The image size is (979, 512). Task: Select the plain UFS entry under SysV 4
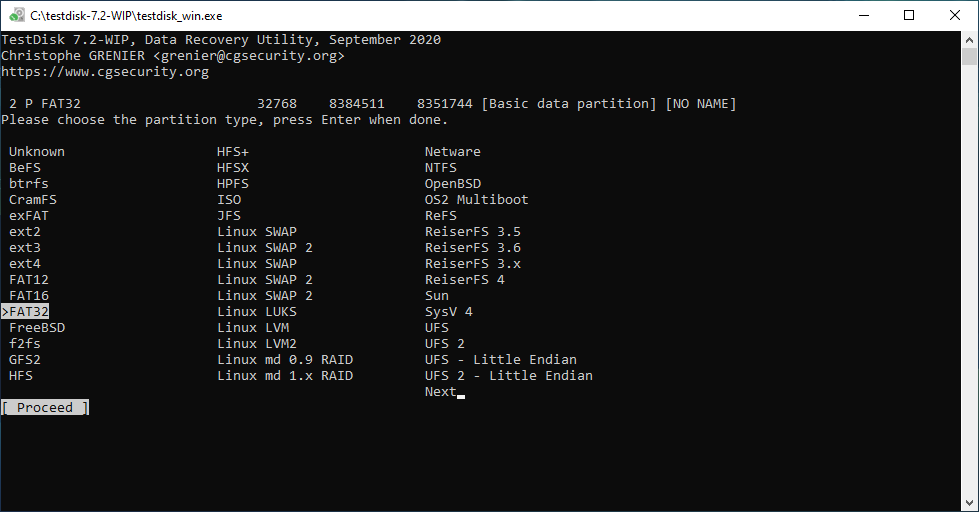coord(436,328)
